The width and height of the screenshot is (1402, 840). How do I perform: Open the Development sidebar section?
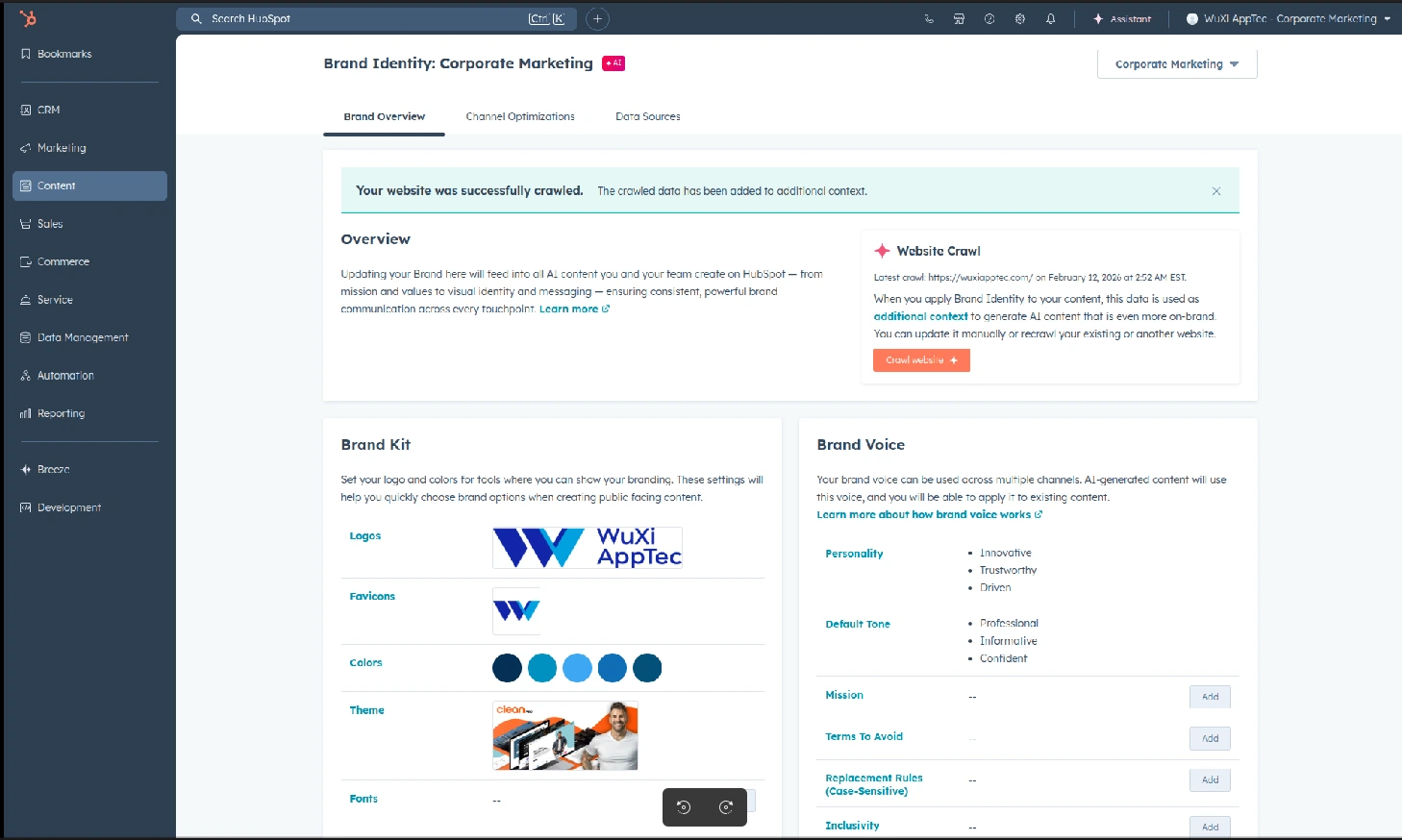(x=89, y=507)
